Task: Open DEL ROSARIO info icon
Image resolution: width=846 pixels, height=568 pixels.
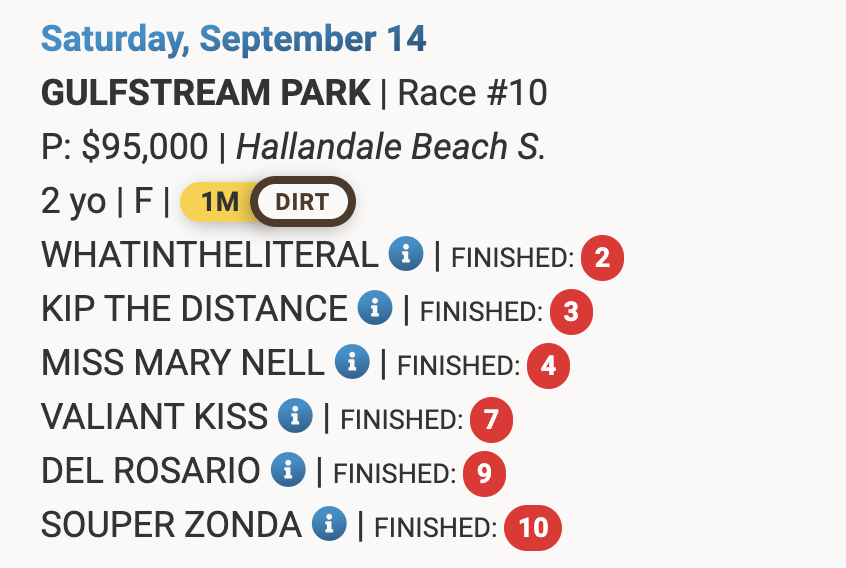Action: (x=288, y=470)
